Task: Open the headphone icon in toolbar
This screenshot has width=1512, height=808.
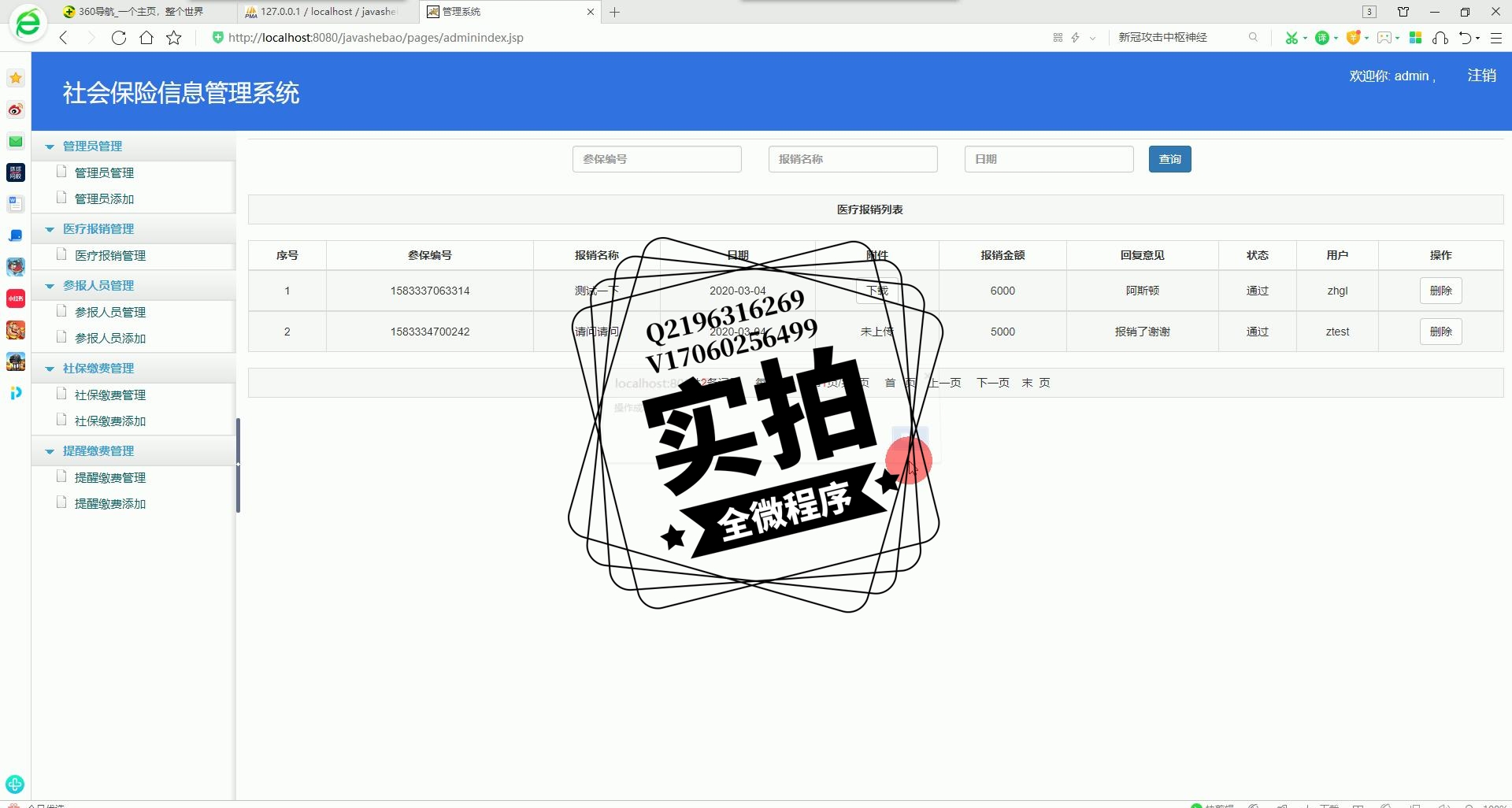Action: (x=1440, y=37)
